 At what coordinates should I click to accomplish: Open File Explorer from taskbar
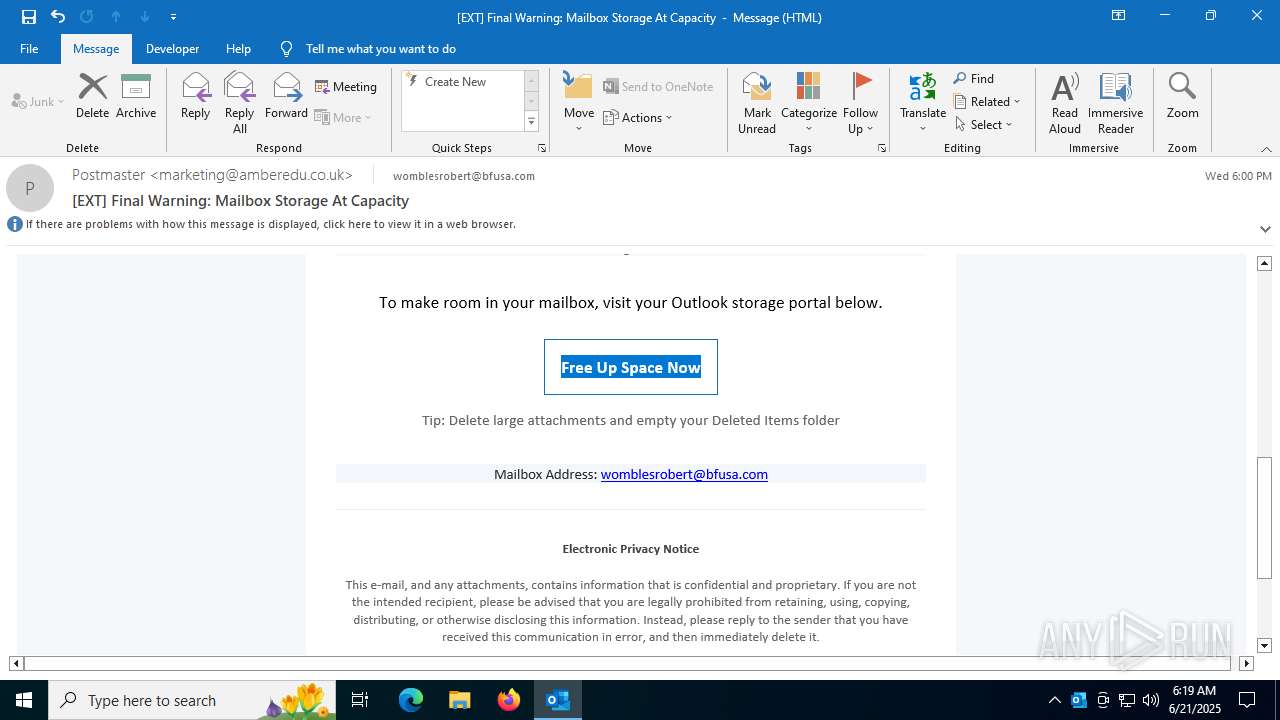[x=460, y=700]
